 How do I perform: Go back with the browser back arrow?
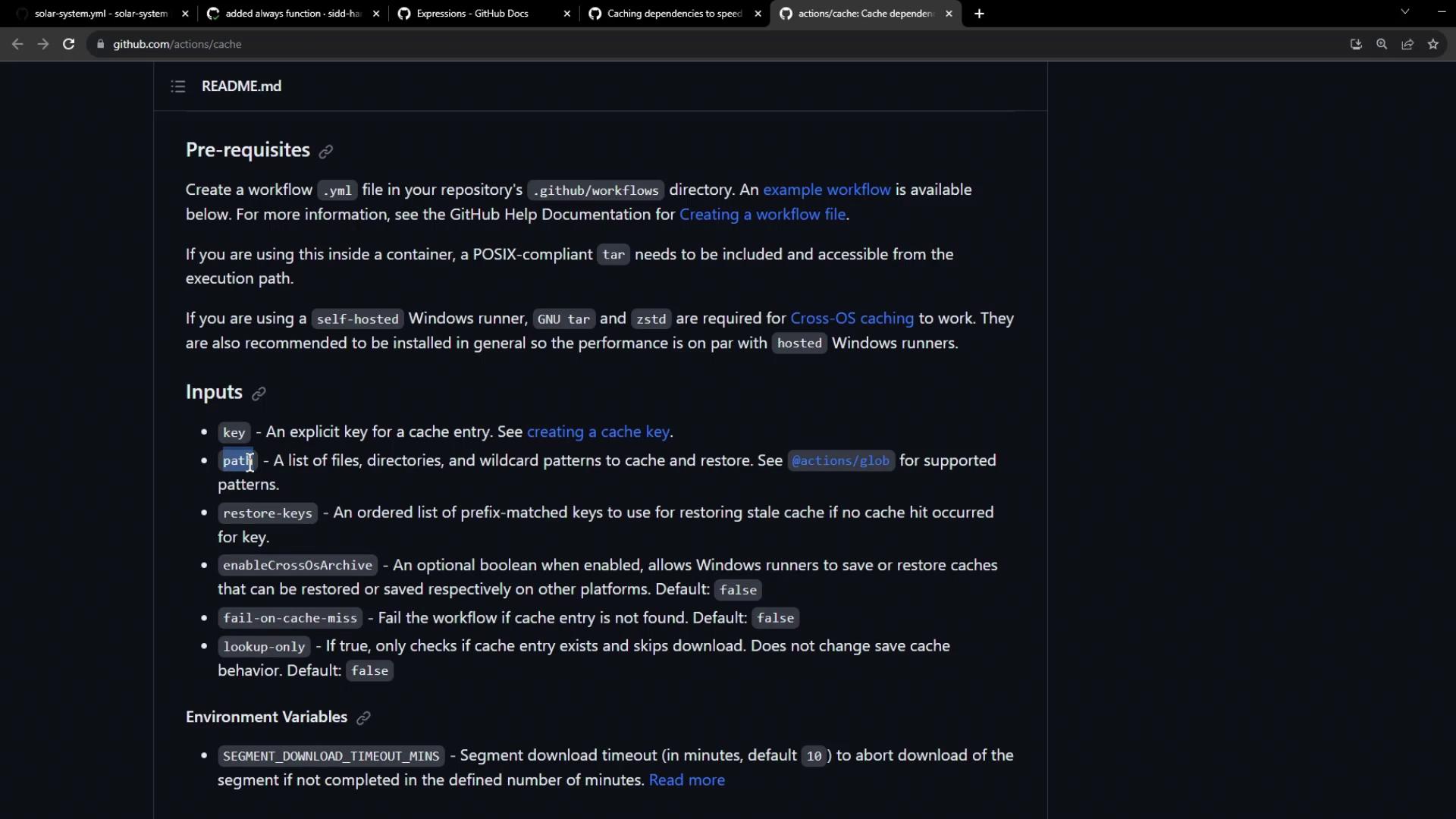17,44
